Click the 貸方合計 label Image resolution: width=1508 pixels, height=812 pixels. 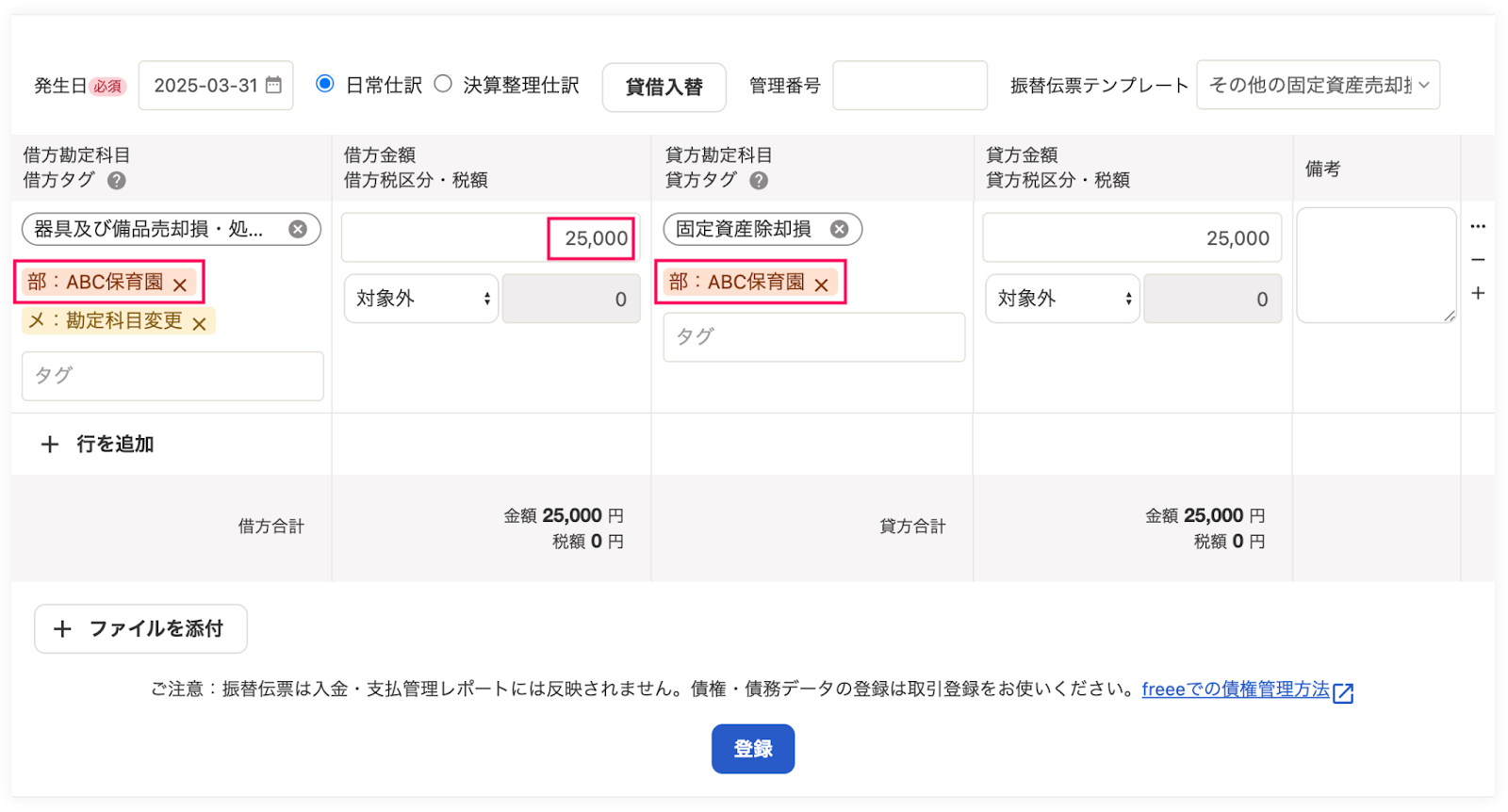click(x=912, y=527)
